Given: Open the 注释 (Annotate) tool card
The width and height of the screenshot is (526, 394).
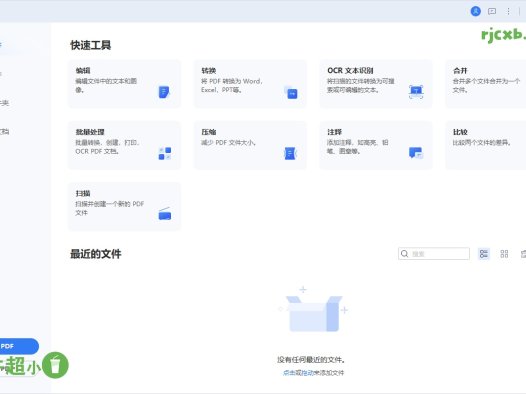Looking at the screenshot, I should (376, 145).
